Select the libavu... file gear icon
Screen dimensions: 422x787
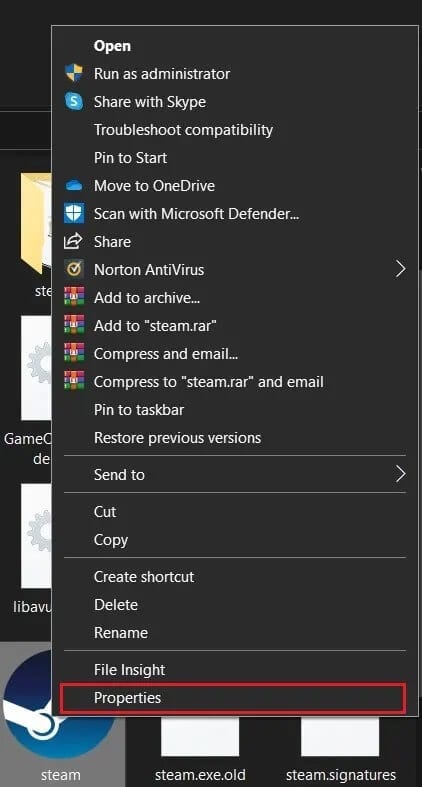point(36,536)
